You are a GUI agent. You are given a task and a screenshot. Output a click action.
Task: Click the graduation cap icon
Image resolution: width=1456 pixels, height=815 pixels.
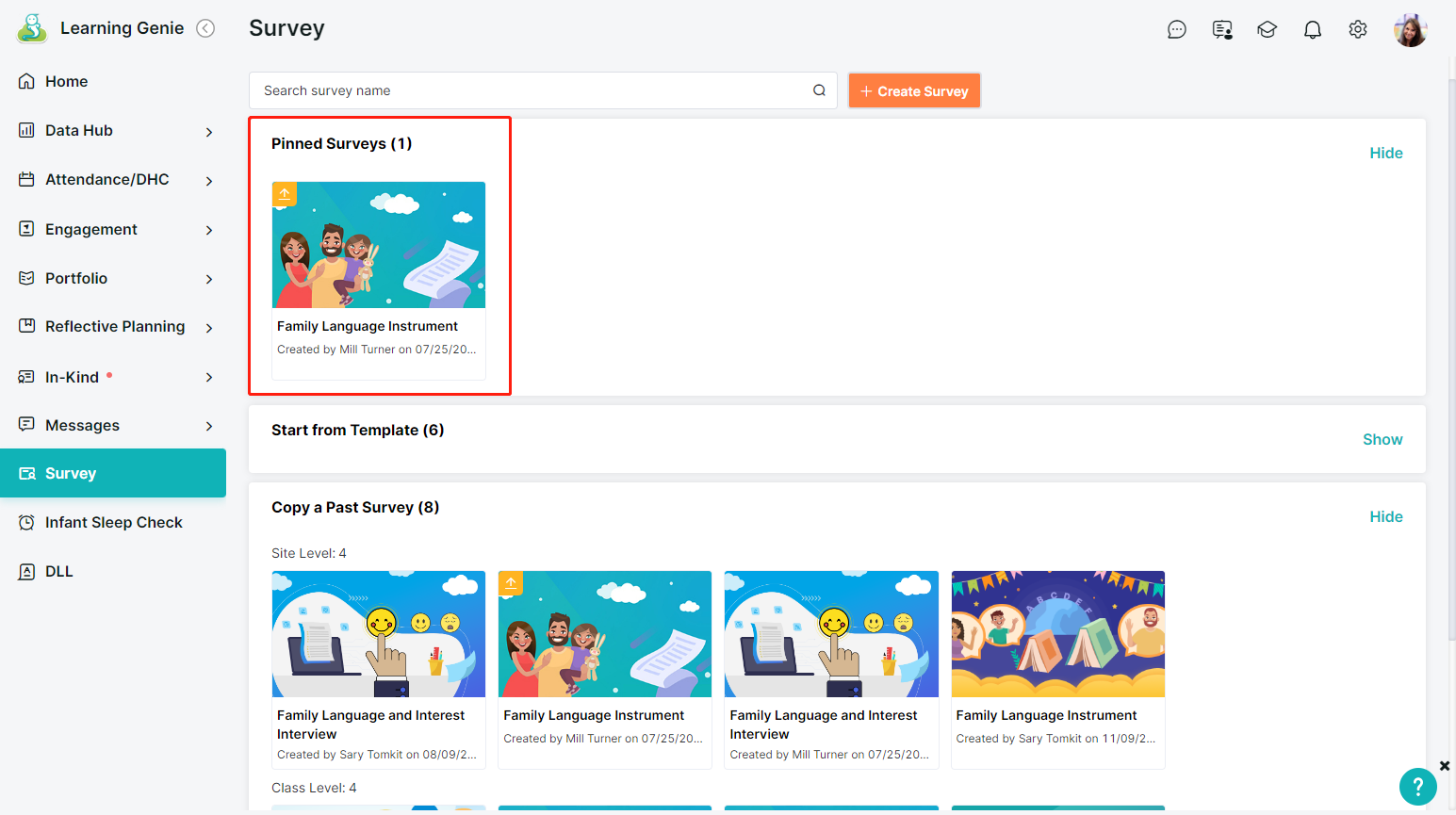(x=1267, y=30)
